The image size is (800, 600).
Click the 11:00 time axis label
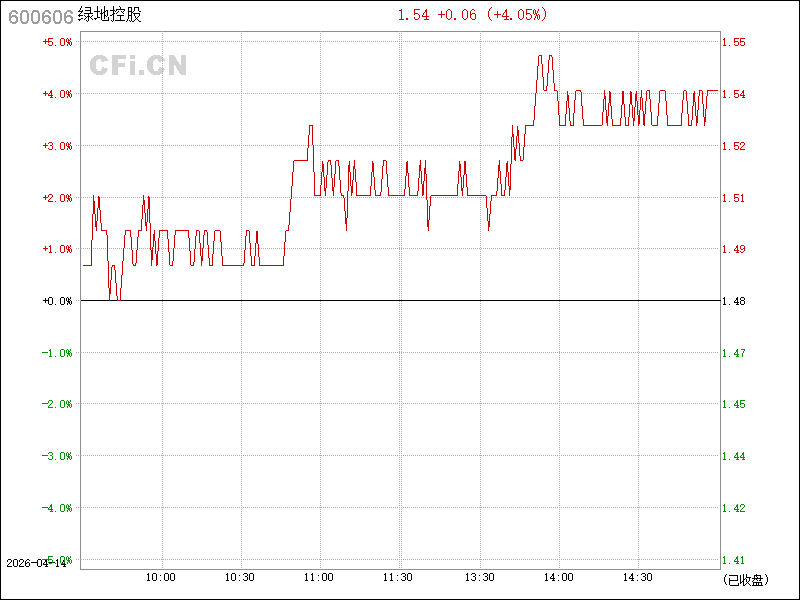pos(319,577)
